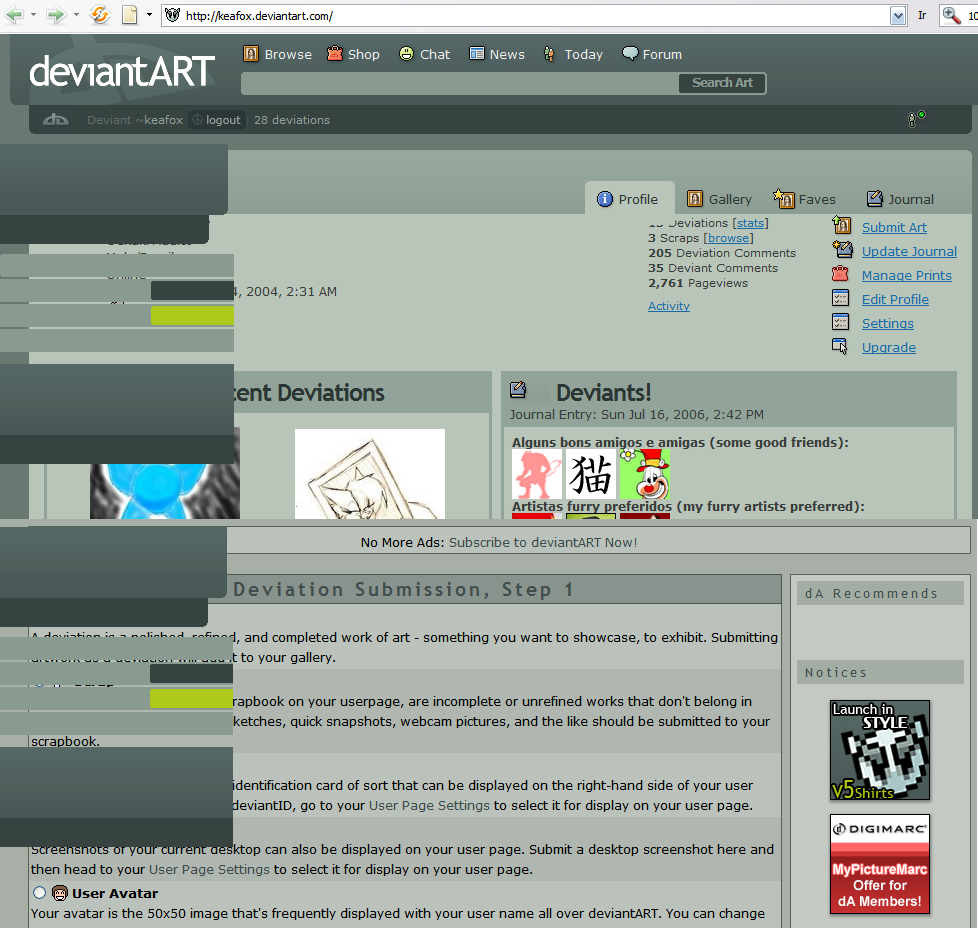Open the forward button history dropdown arrow
Viewport: 978px width, 928px height.
coord(76,15)
